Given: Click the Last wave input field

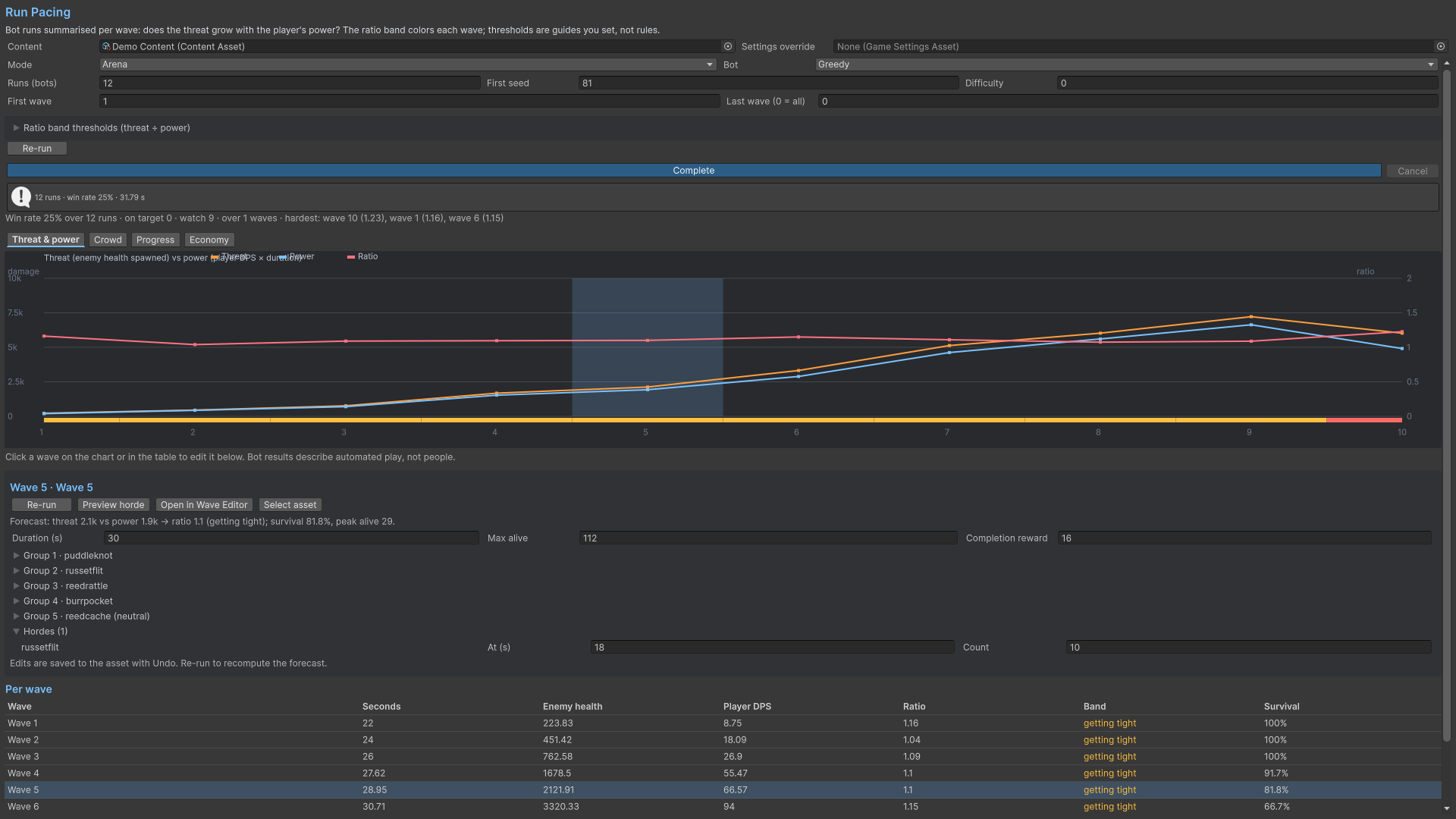Looking at the screenshot, I should [x=1128, y=101].
